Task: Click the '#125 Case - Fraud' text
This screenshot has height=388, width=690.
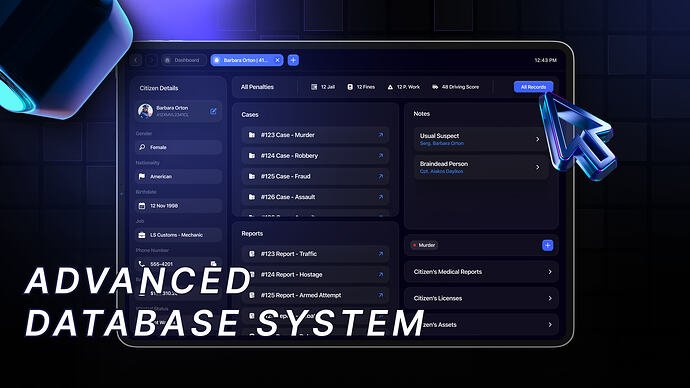Action: coord(286,176)
